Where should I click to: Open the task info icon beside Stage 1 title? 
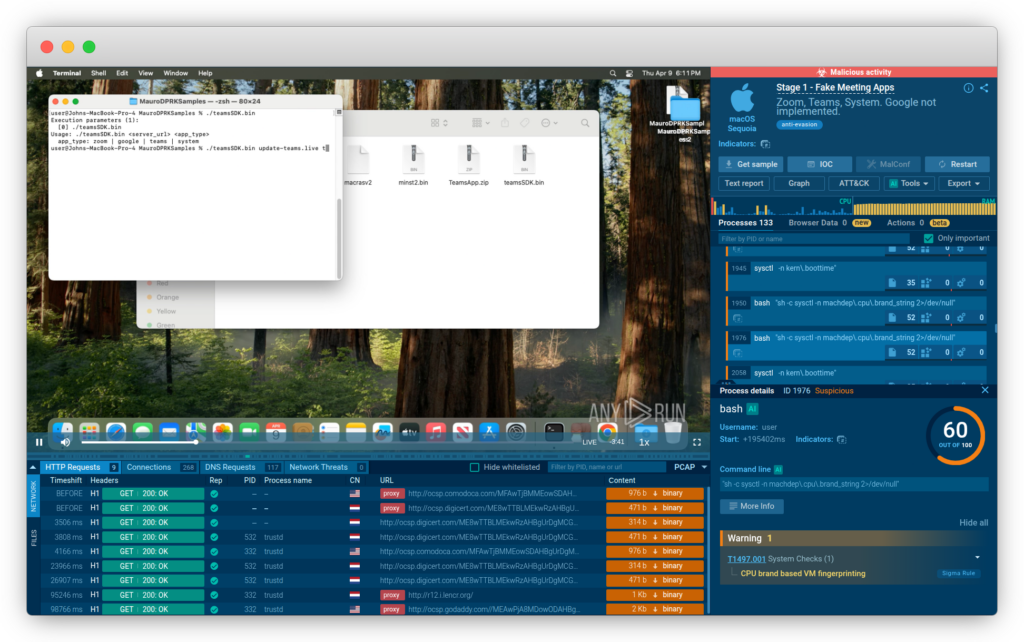tap(968, 88)
